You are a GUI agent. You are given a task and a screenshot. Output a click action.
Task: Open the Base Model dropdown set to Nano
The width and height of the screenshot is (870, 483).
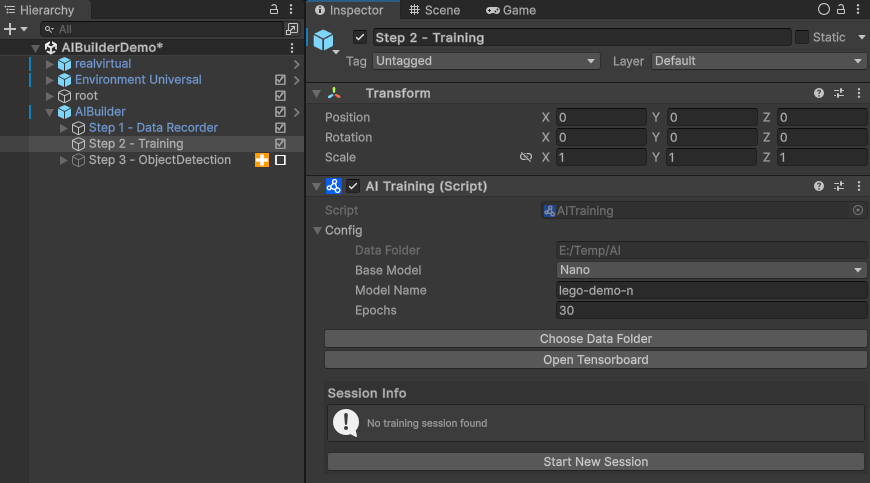click(711, 270)
